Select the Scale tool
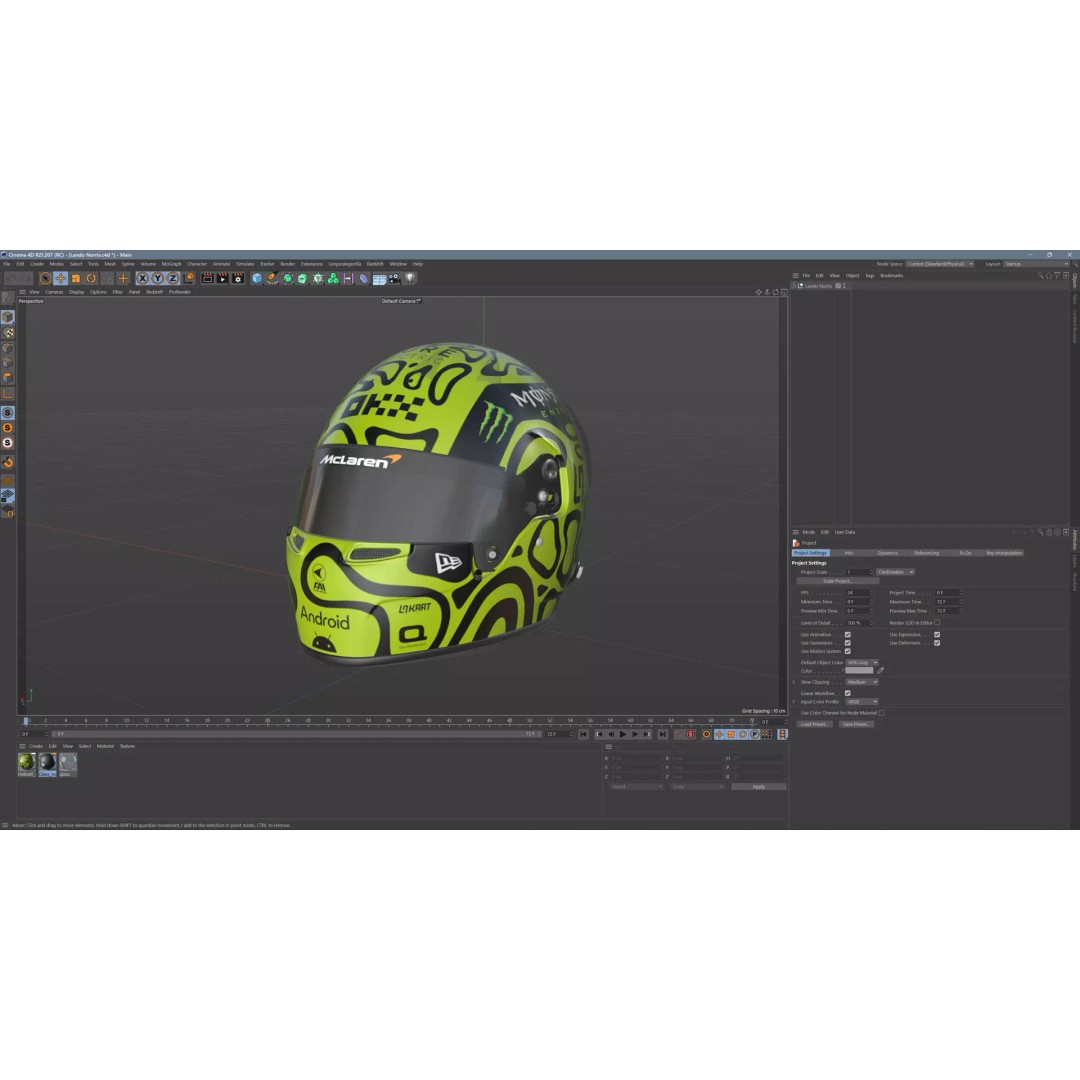The height and width of the screenshot is (1080, 1080). coord(74,278)
